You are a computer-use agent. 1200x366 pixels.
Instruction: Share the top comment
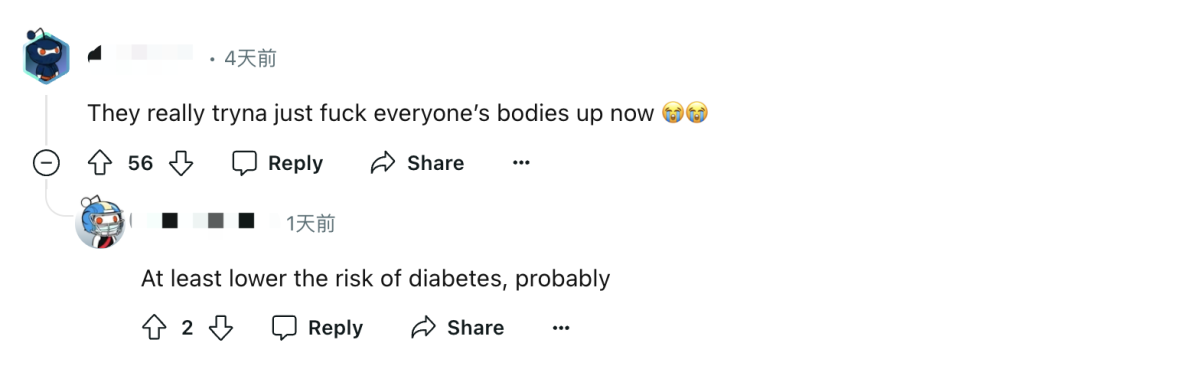[x=417, y=163]
